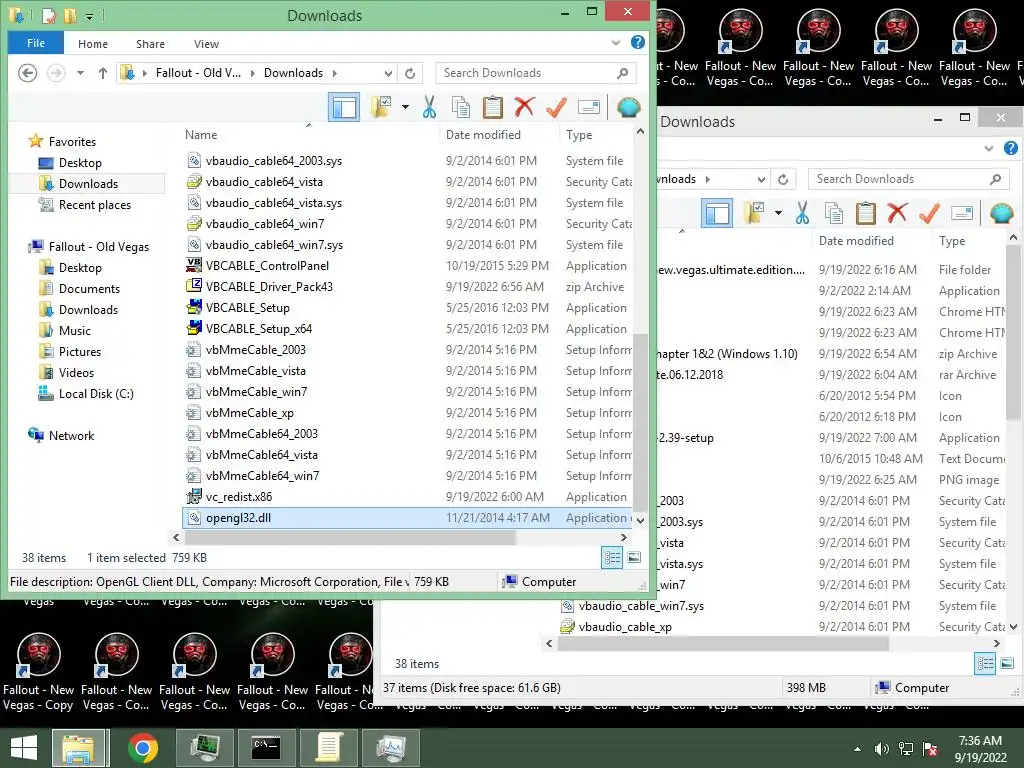Open Documents in navigation pane

pyautogui.click(x=89, y=289)
